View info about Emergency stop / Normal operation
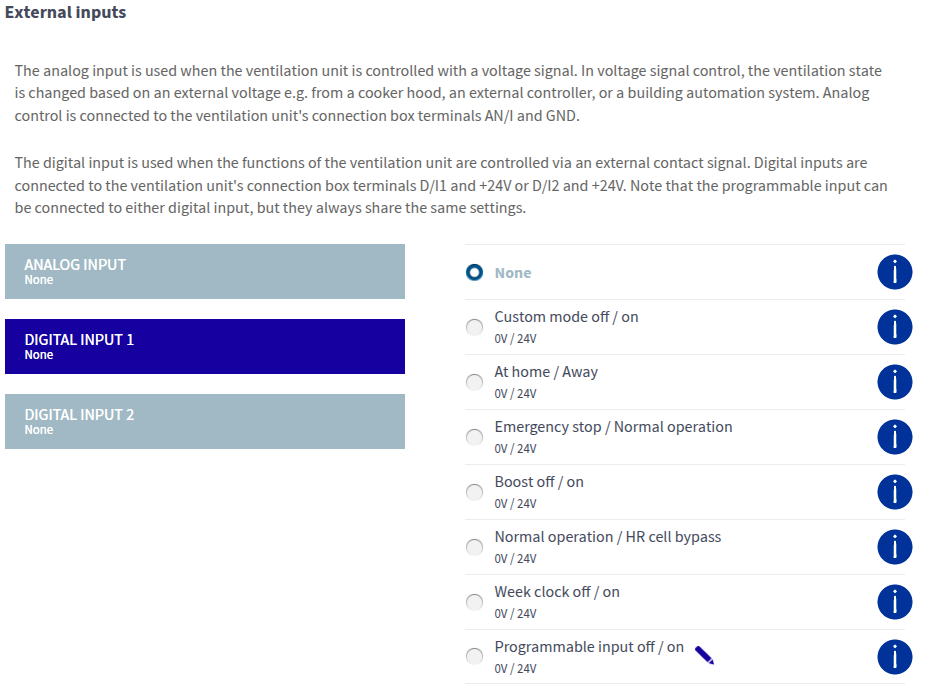 pos(894,437)
